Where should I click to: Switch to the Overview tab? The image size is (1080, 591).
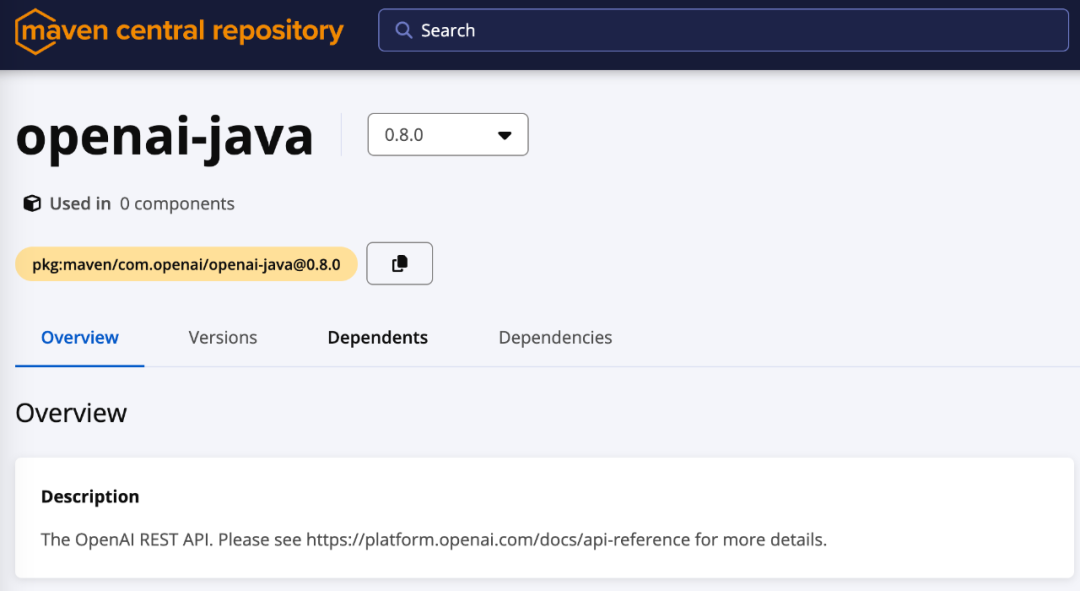point(80,338)
